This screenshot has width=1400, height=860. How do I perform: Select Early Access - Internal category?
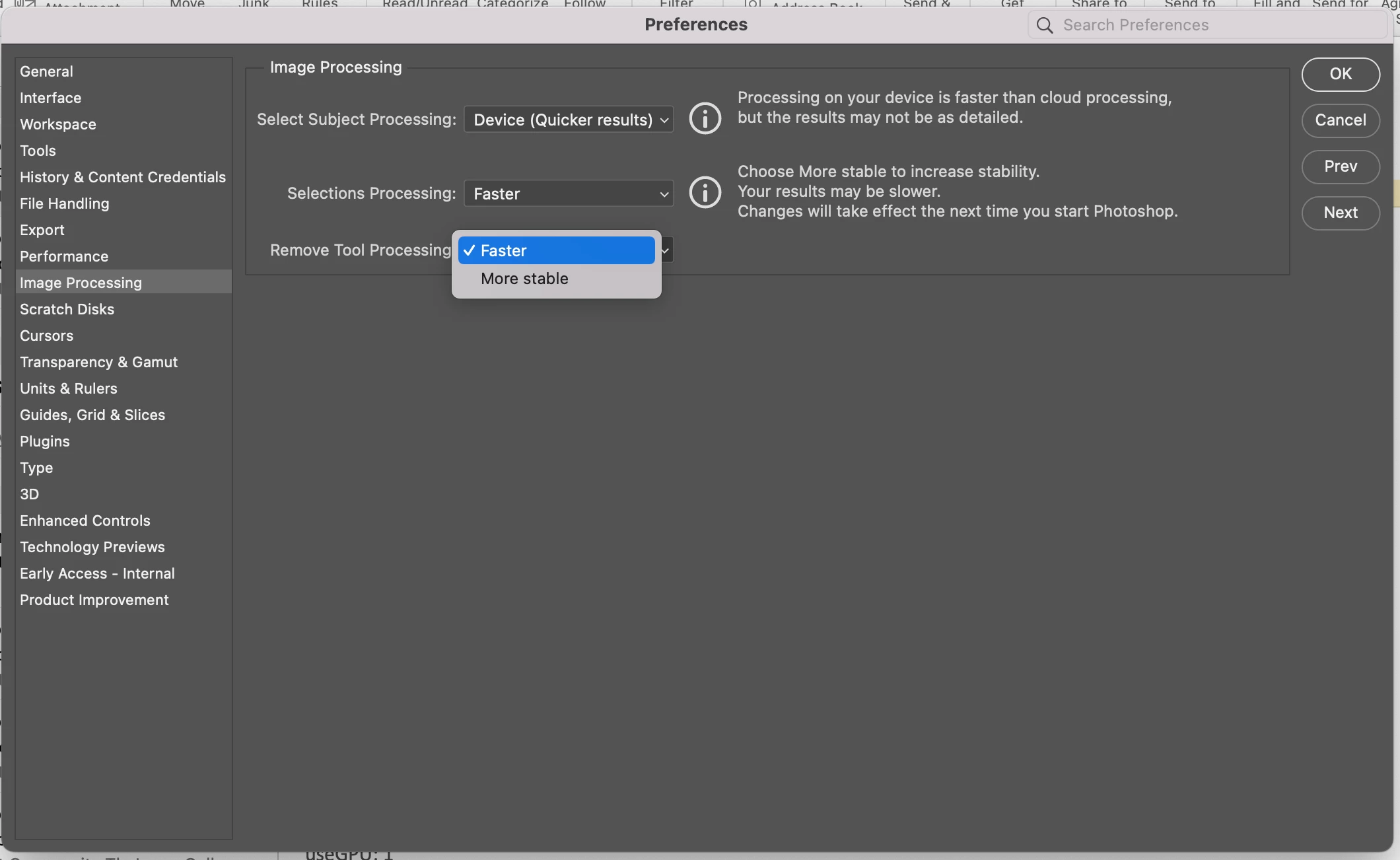(x=97, y=573)
